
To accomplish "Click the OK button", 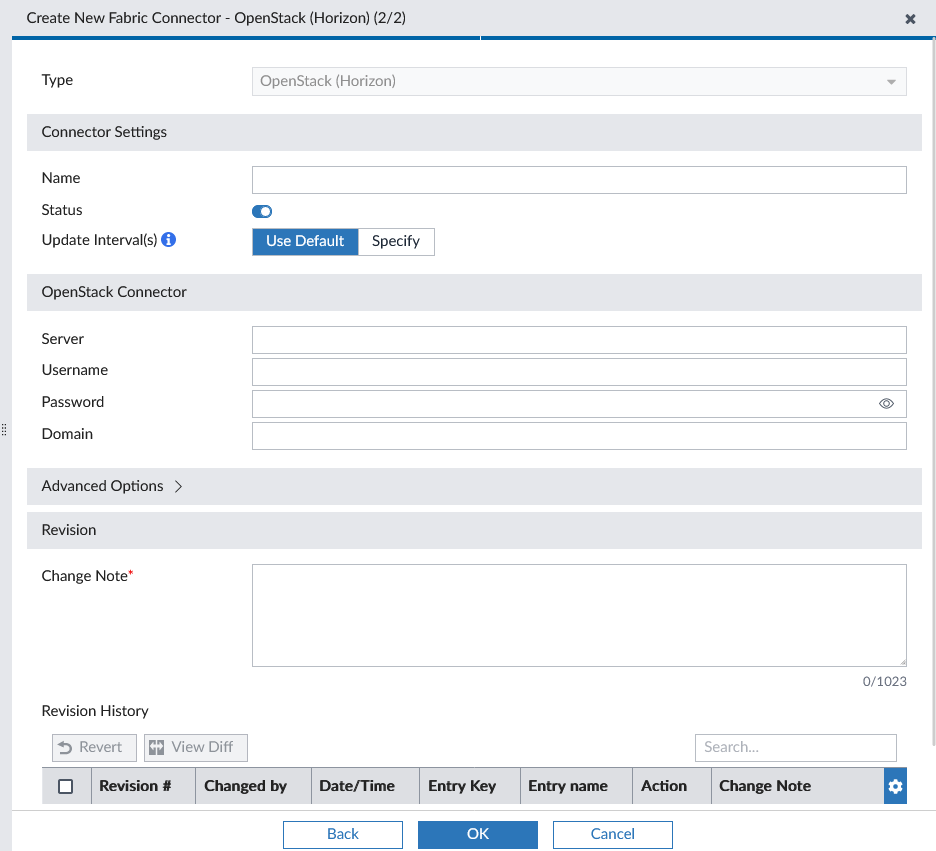I will (477, 834).
